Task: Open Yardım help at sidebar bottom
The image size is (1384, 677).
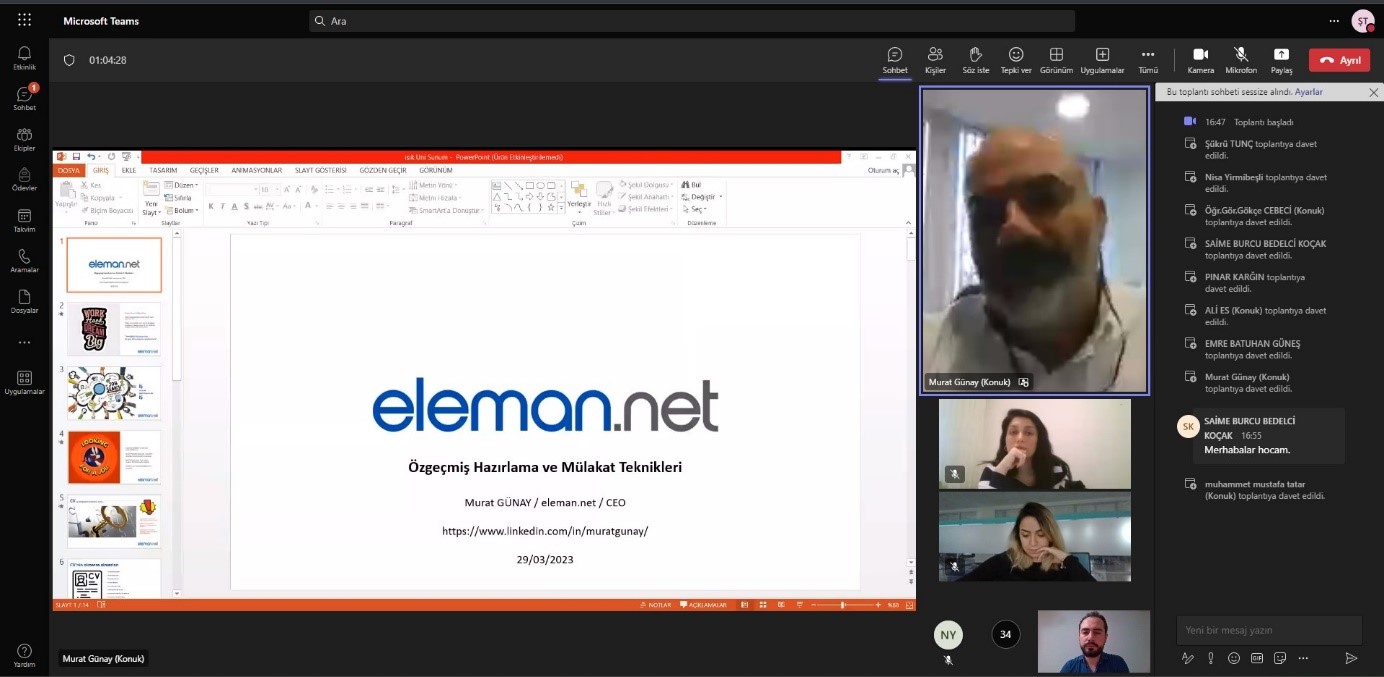Action: 24,655
